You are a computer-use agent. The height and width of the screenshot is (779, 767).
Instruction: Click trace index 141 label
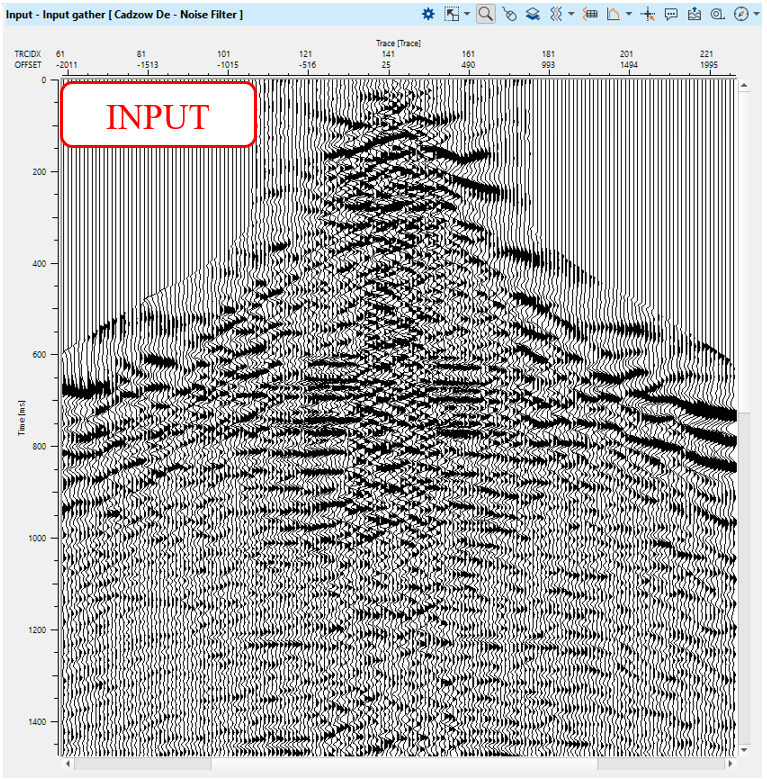[388, 54]
